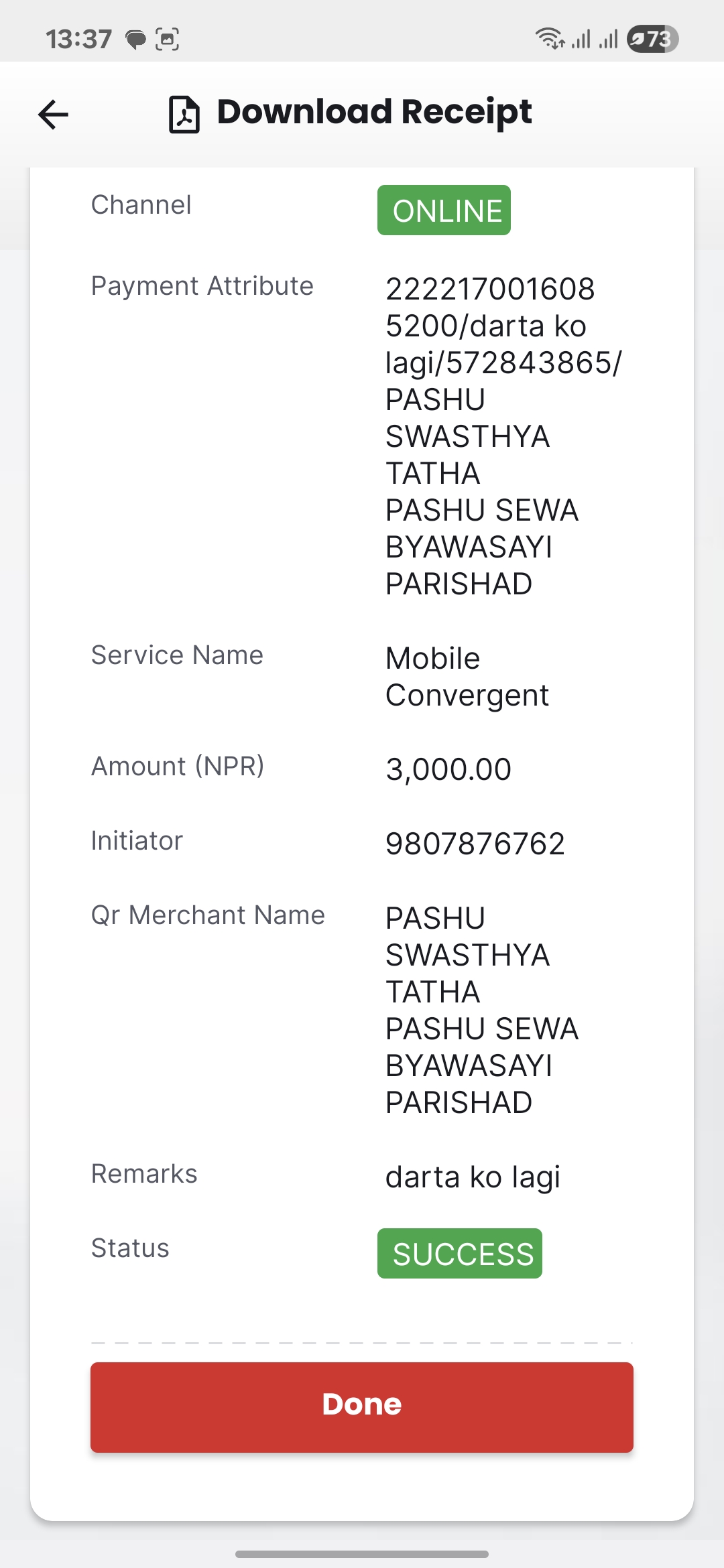
Task: Tap the battery indicator showing 73
Action: pyautogui.click(x=652, y=39)
